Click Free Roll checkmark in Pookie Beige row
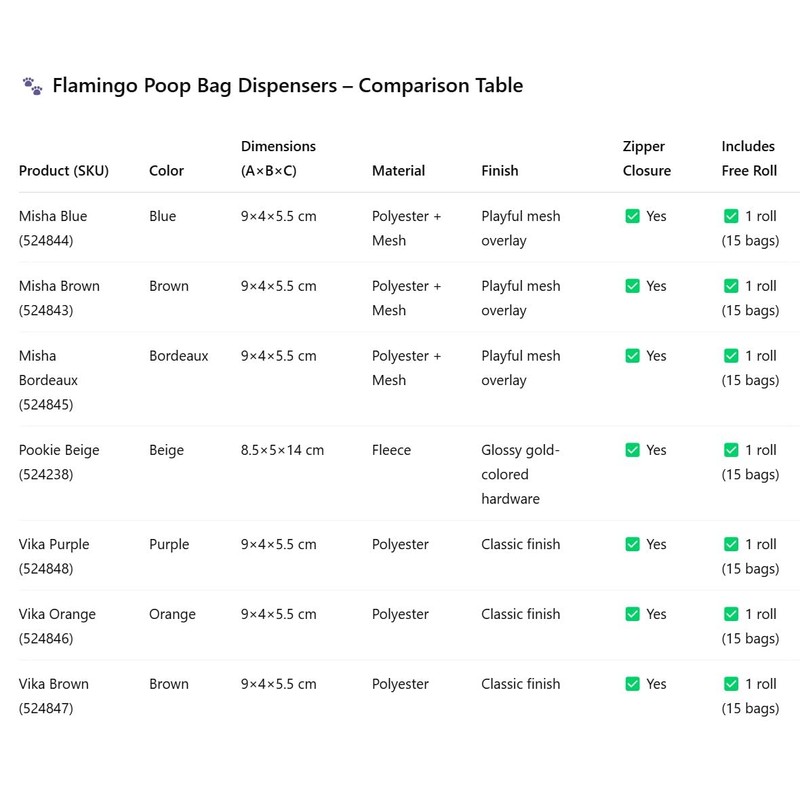This screenshot has height=800, width=800. click(x=731, y=450)
